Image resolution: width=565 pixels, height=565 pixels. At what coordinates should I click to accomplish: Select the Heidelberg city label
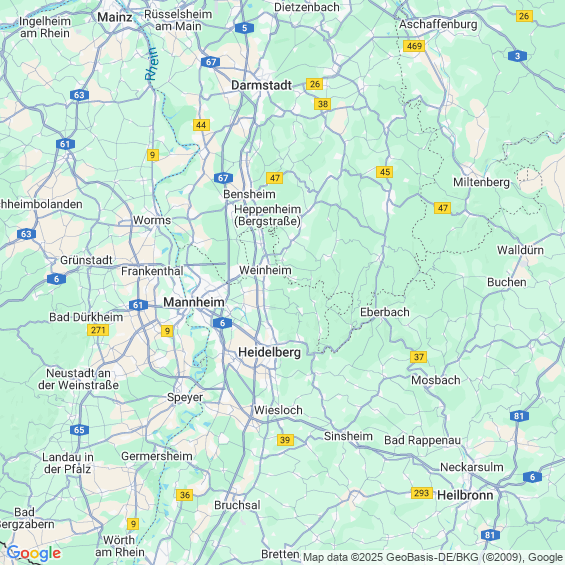pyautogui.click(x=270, y=352)
